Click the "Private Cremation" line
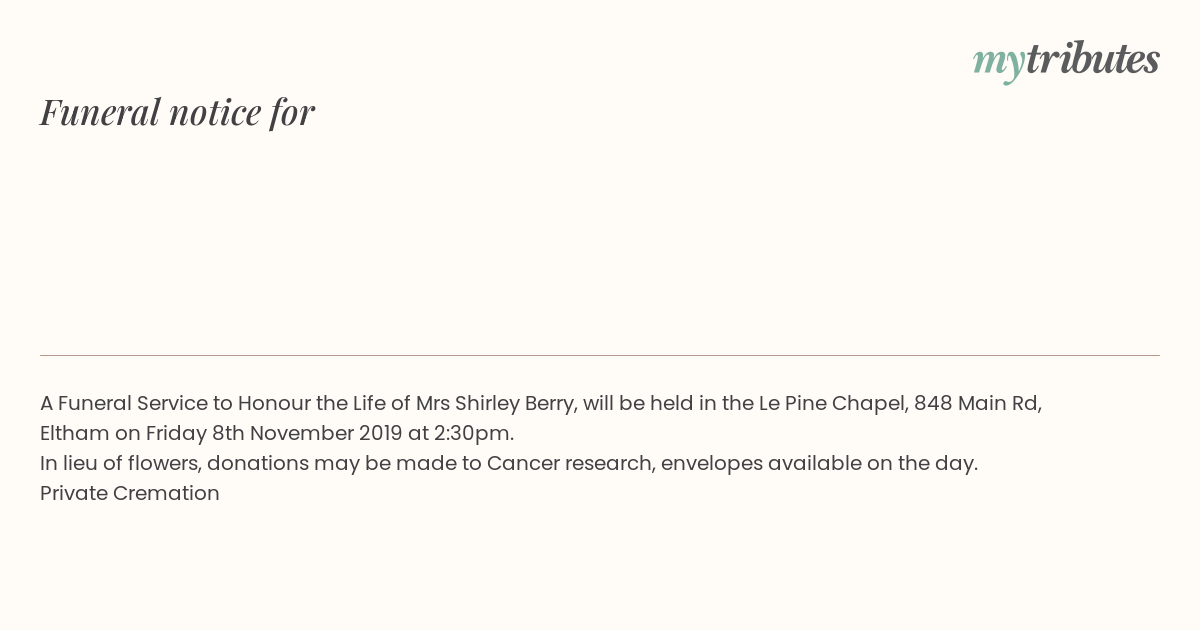 (x=130, y=493)
